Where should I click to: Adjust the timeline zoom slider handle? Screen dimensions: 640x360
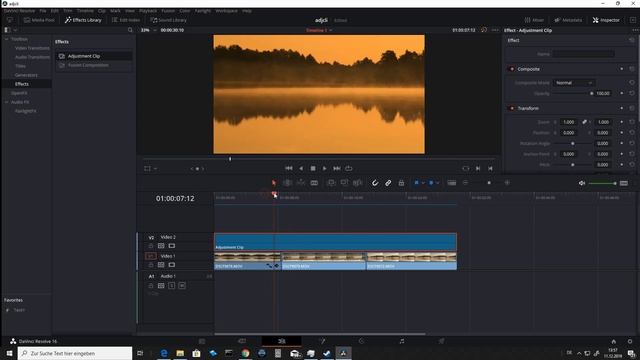click(x=489, y=183)
